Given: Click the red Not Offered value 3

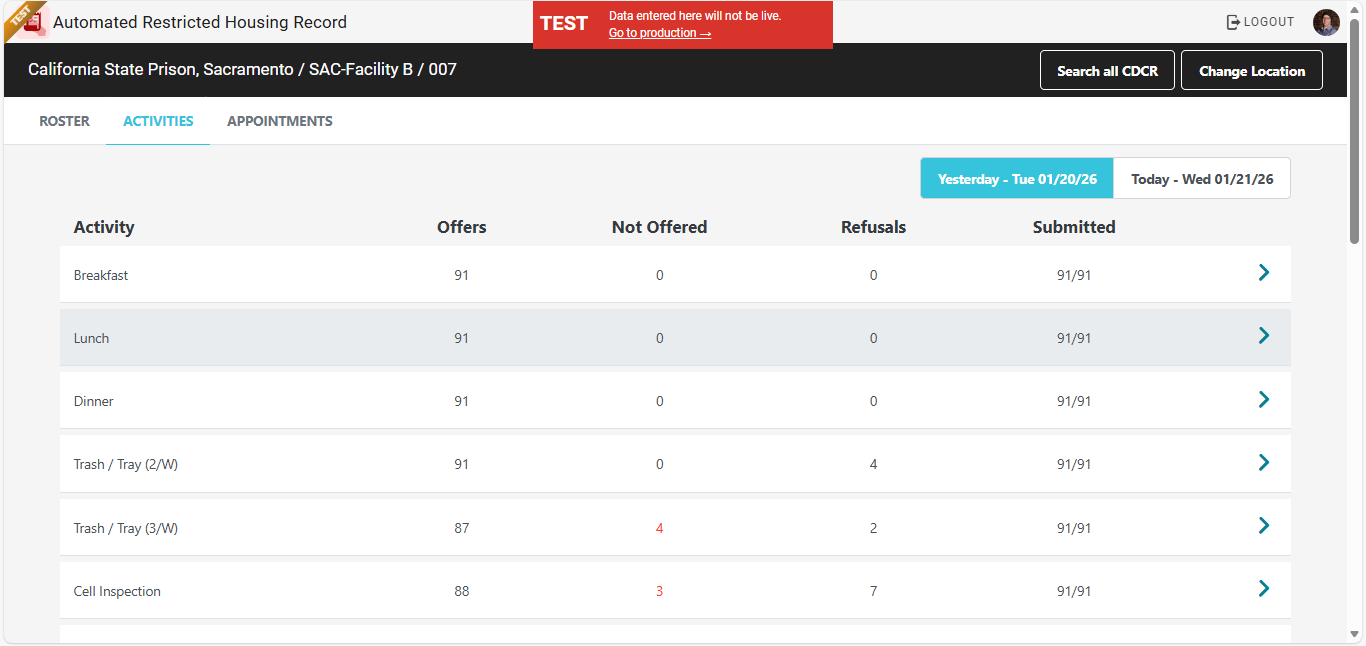Looking at the screenshot, I should [659, 591].
